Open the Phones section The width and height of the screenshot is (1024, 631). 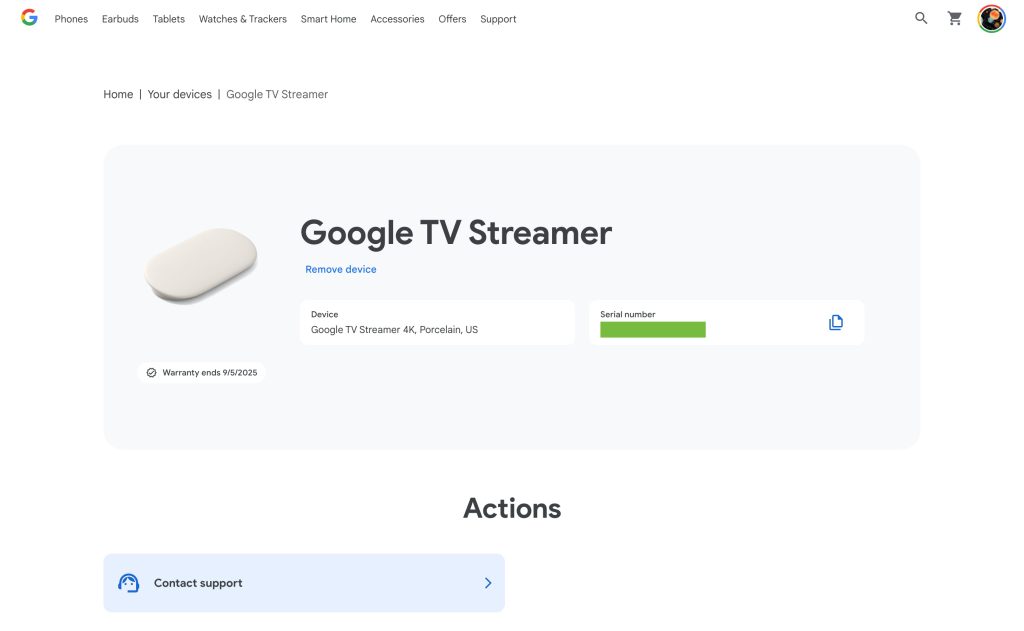point(70,18)
